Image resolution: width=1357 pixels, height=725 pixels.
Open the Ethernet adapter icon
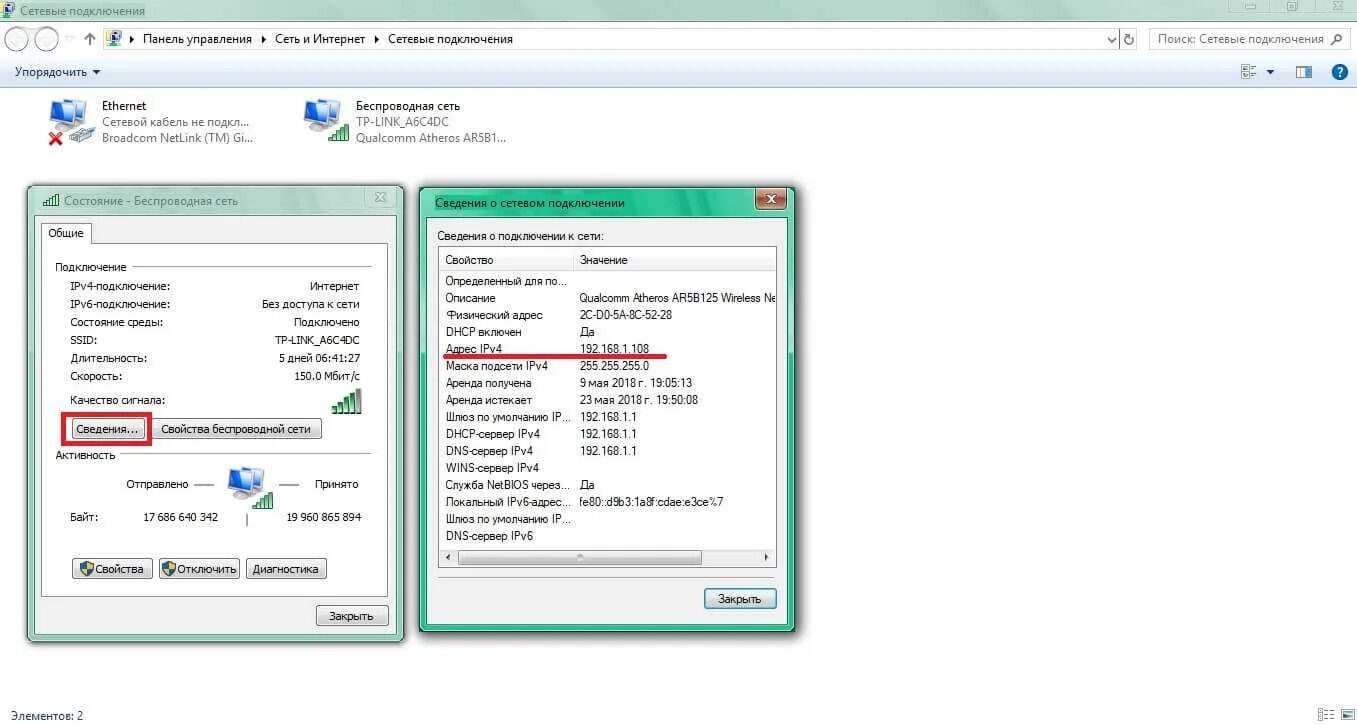[x=72, y=122]
